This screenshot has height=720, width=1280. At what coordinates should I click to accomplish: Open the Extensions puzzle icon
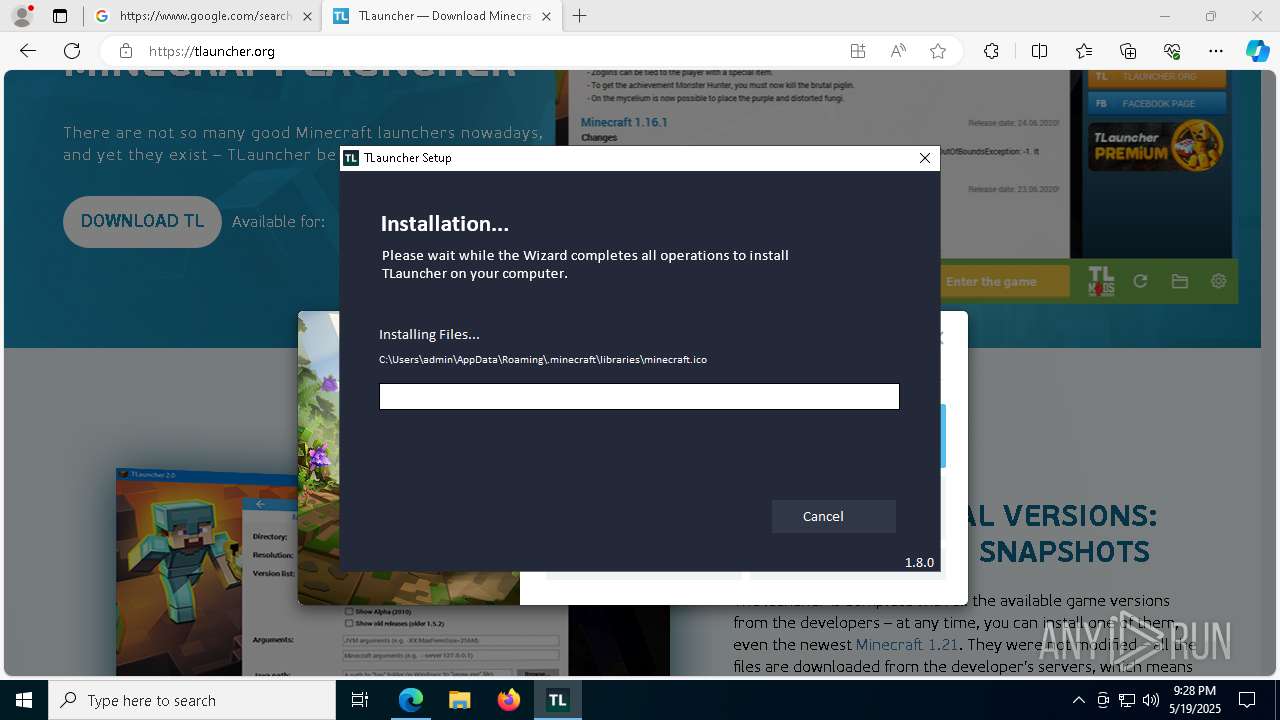pos(991,51)
